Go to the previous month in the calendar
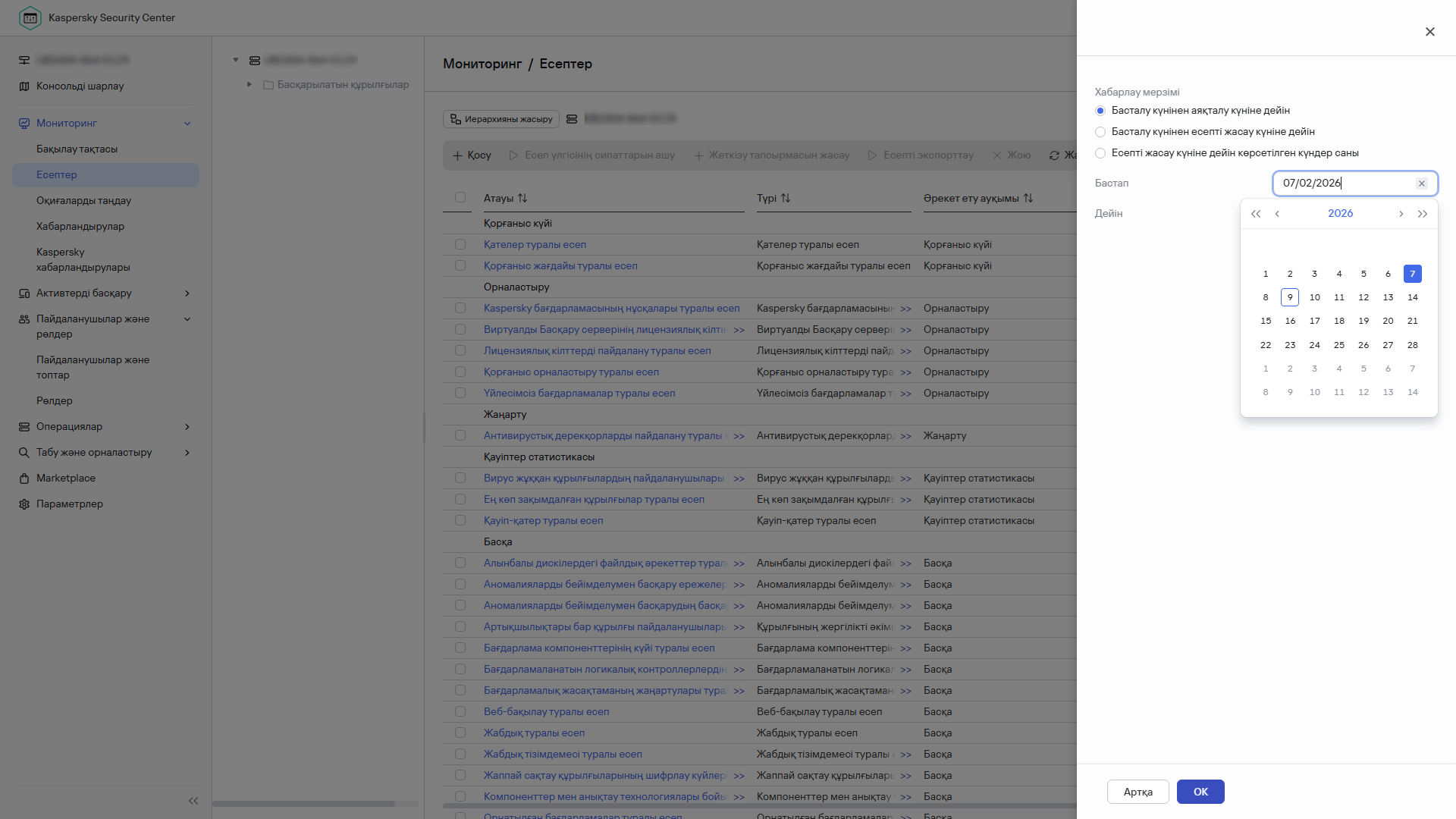 pos(1277,214)
